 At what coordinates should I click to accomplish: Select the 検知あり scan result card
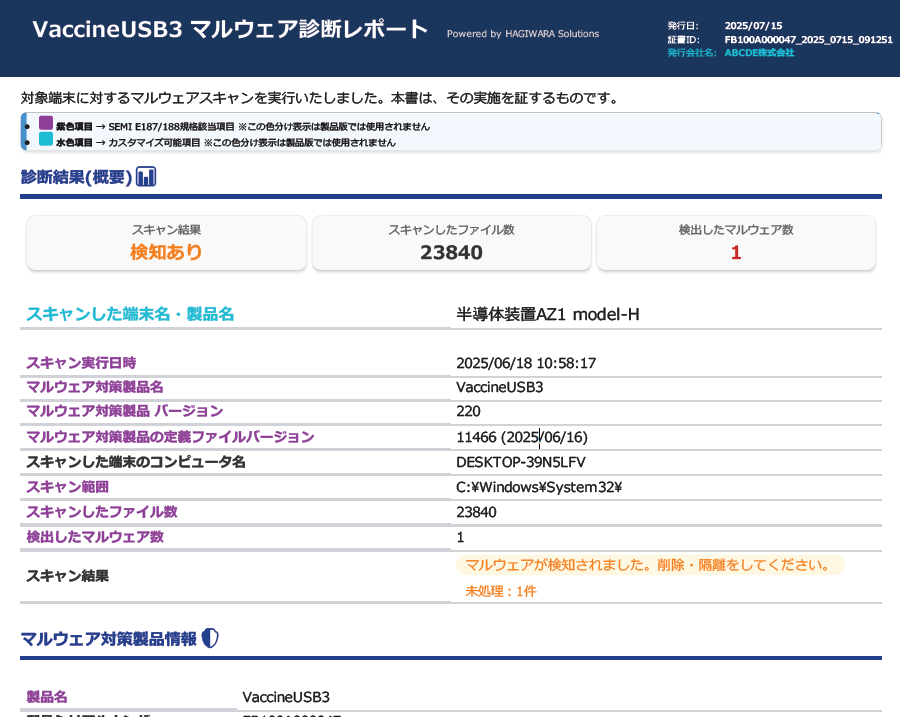pos(166,243)
